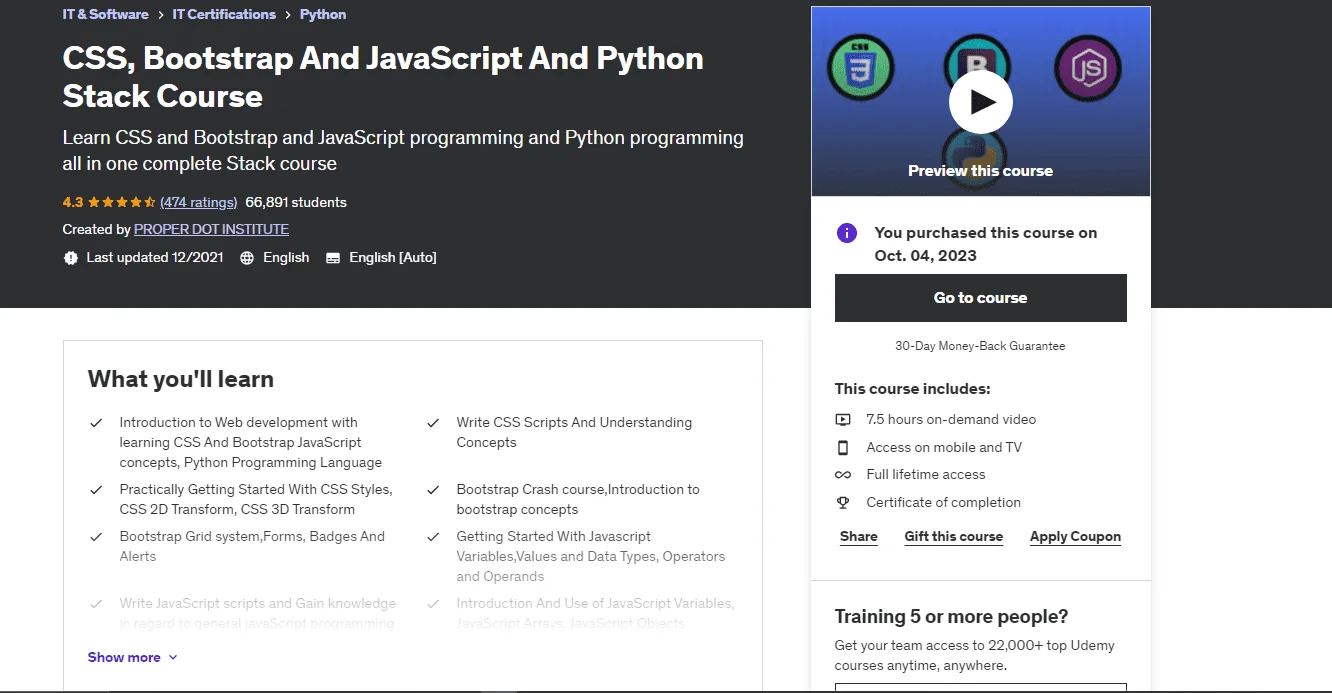The height and width of the screenshot is (693, 1332).
Task: Click the checkmark beside Write CSS Scripts
Action: (433, 423)
